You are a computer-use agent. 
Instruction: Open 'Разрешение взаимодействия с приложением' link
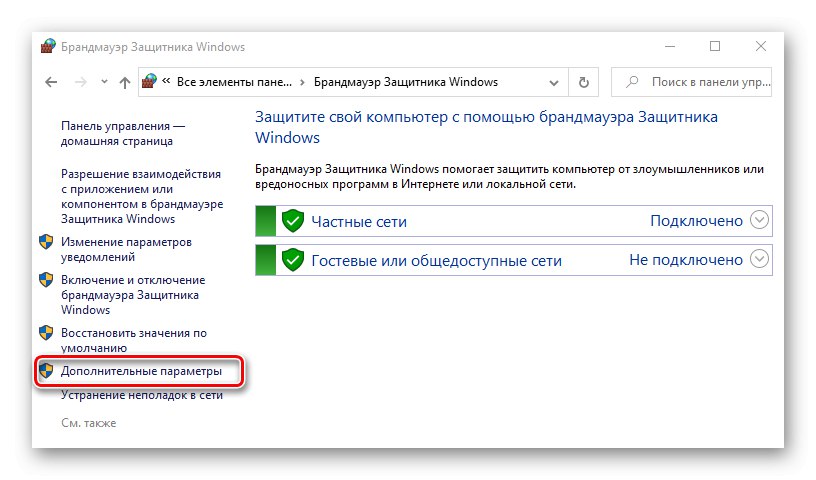click(x=142, y=196)
